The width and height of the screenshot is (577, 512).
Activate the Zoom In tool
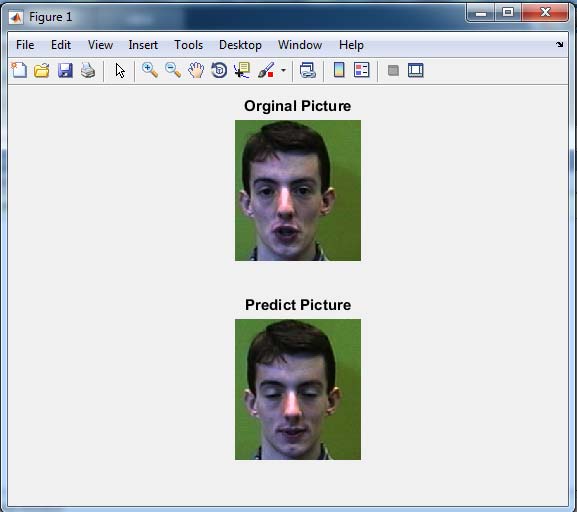coord(150,70)
